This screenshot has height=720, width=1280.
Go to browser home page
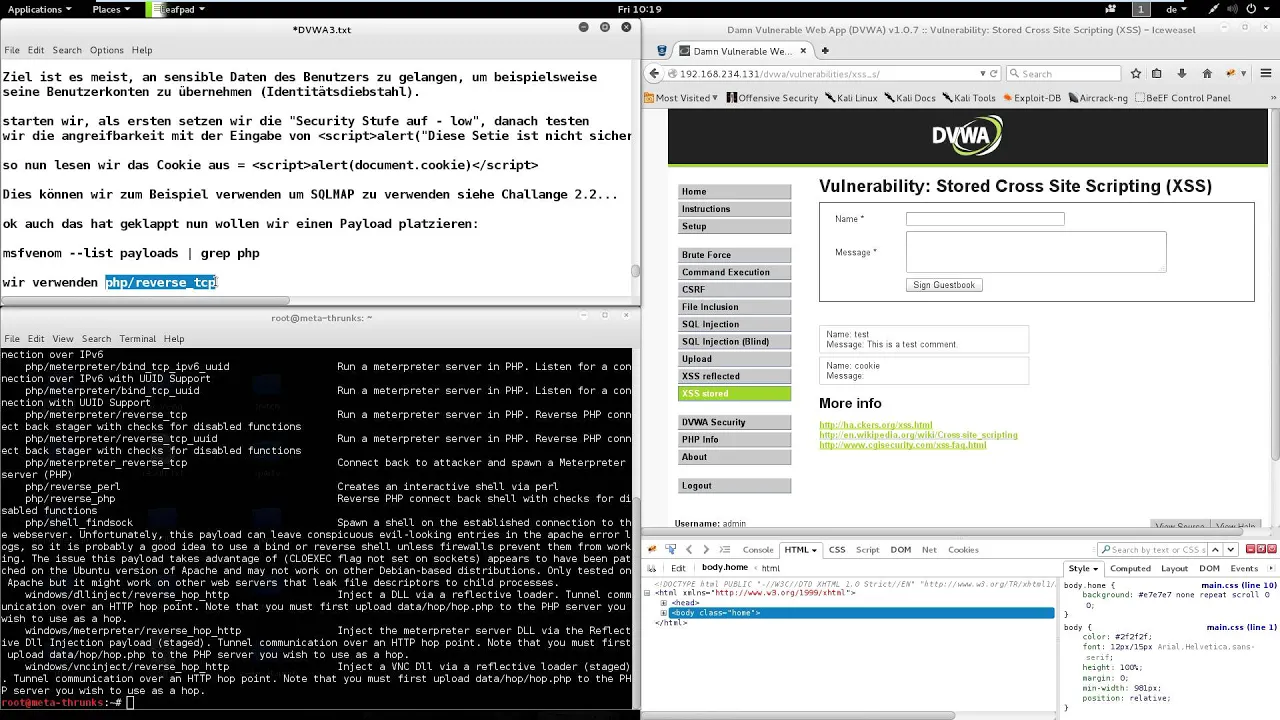[1207, 73]
